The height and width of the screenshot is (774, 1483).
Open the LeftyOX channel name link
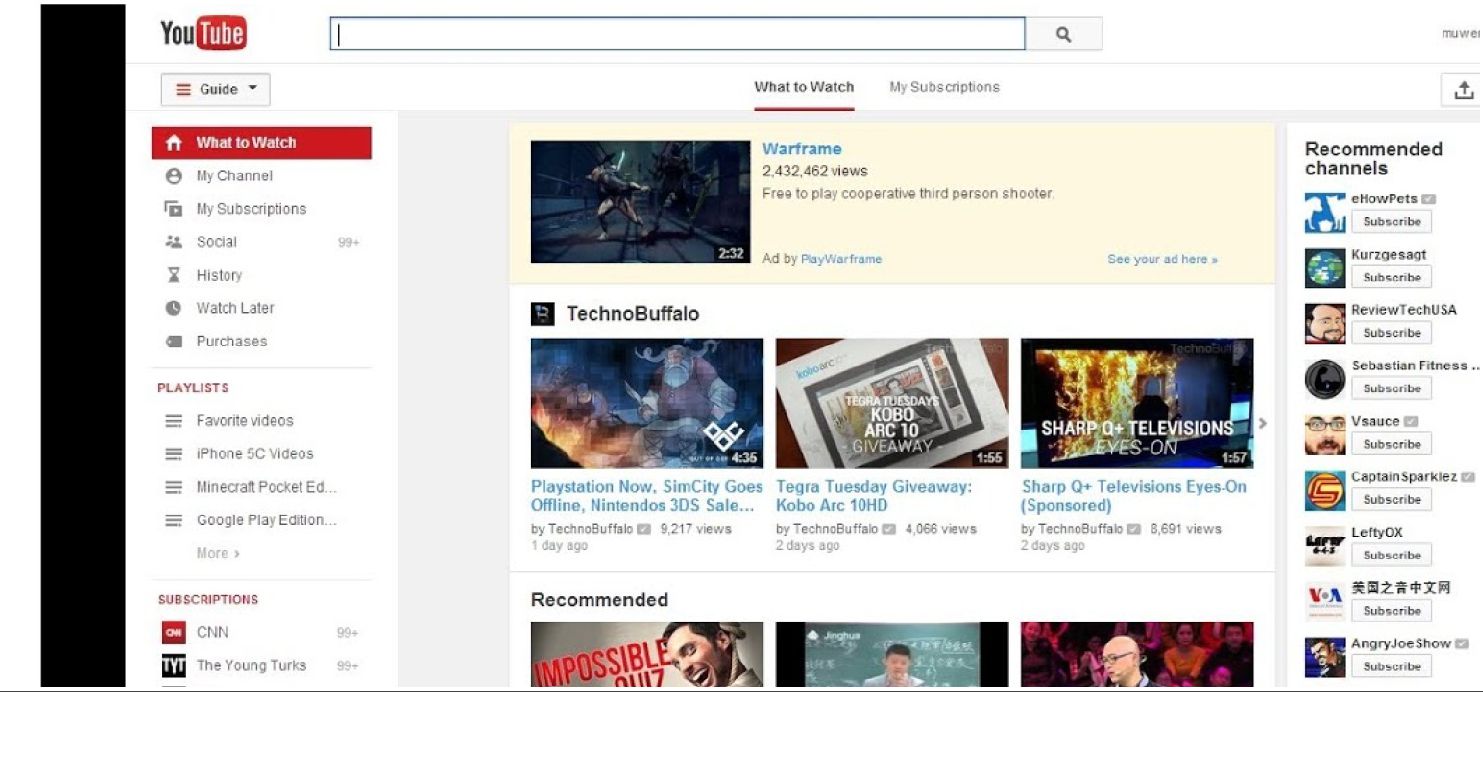1377,533
